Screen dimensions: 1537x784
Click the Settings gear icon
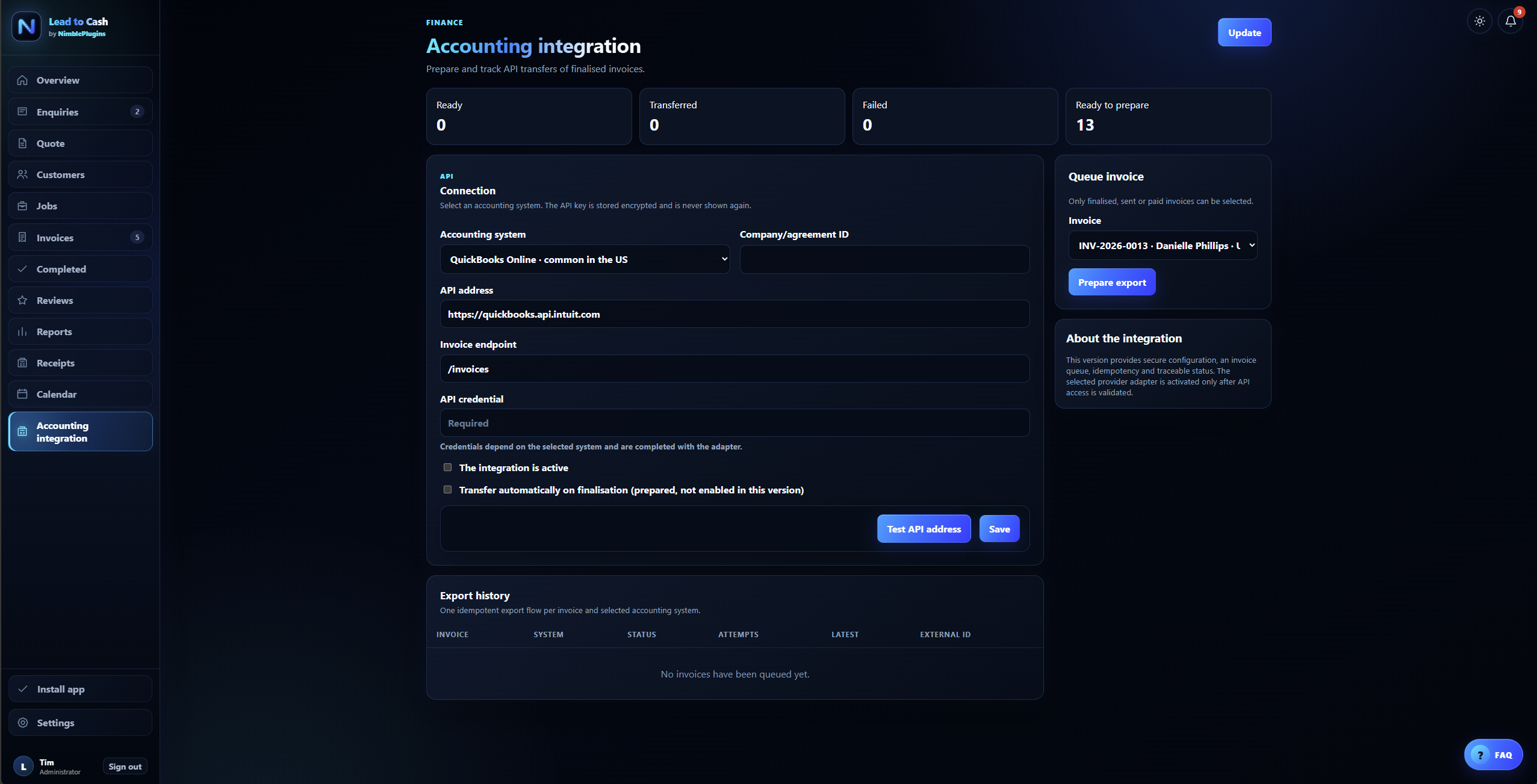point(23,723)
